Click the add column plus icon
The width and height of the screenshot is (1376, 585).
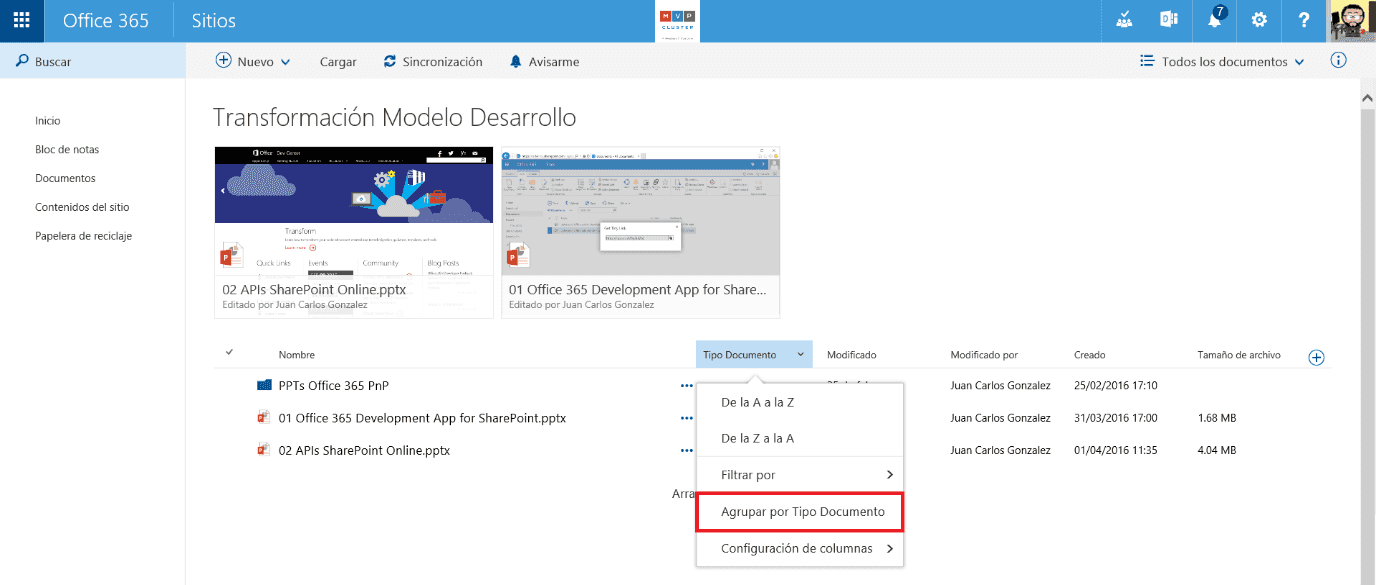pyautogui.click(x=1316, y=357)
